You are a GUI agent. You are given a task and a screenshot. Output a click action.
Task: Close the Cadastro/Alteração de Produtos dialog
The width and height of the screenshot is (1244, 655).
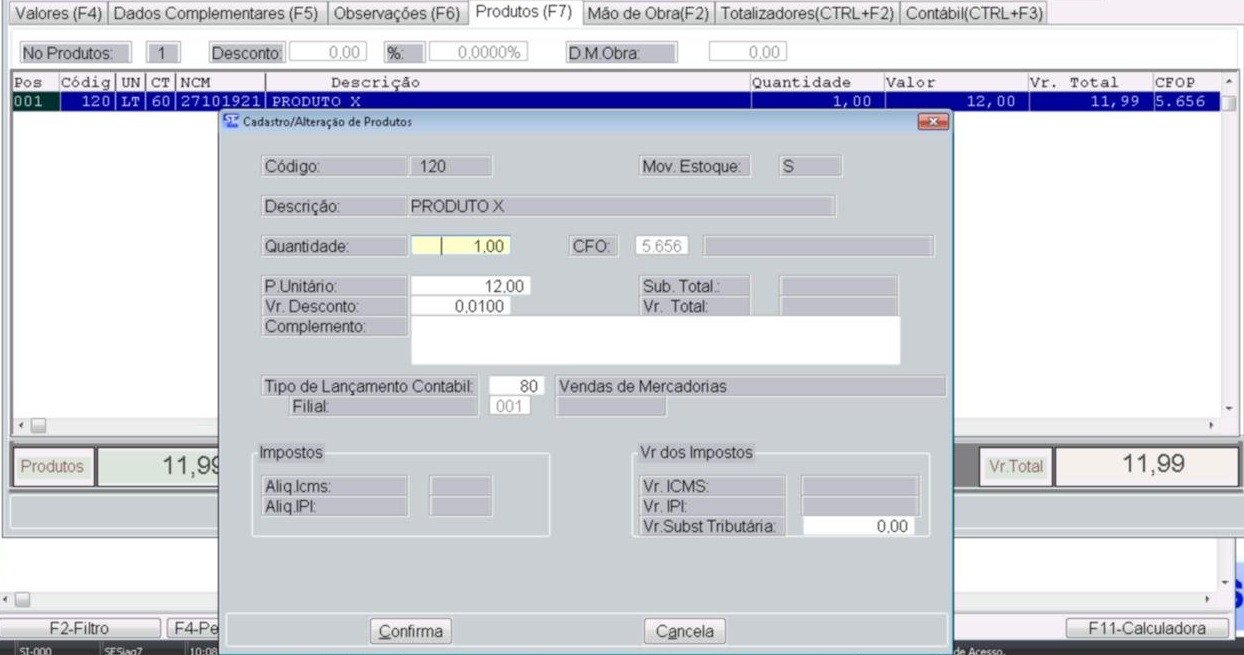point(932,121)
